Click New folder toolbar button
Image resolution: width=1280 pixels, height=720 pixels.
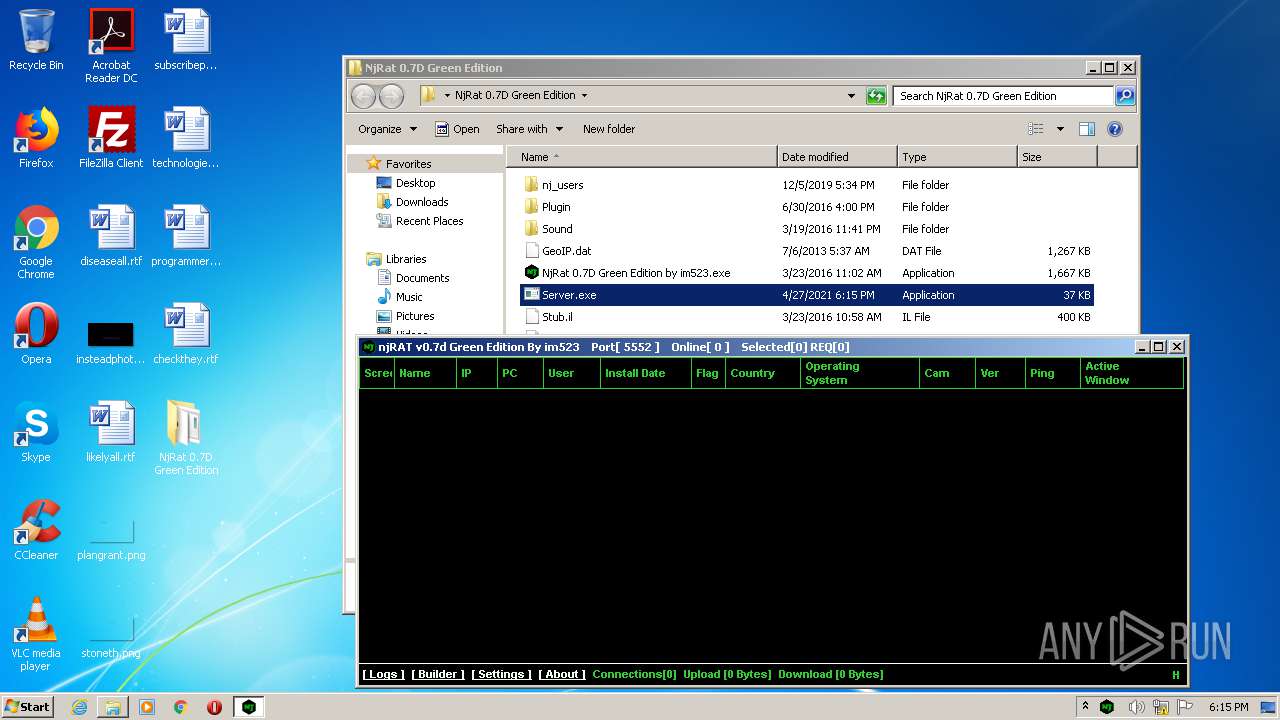[x=609, y=129]
